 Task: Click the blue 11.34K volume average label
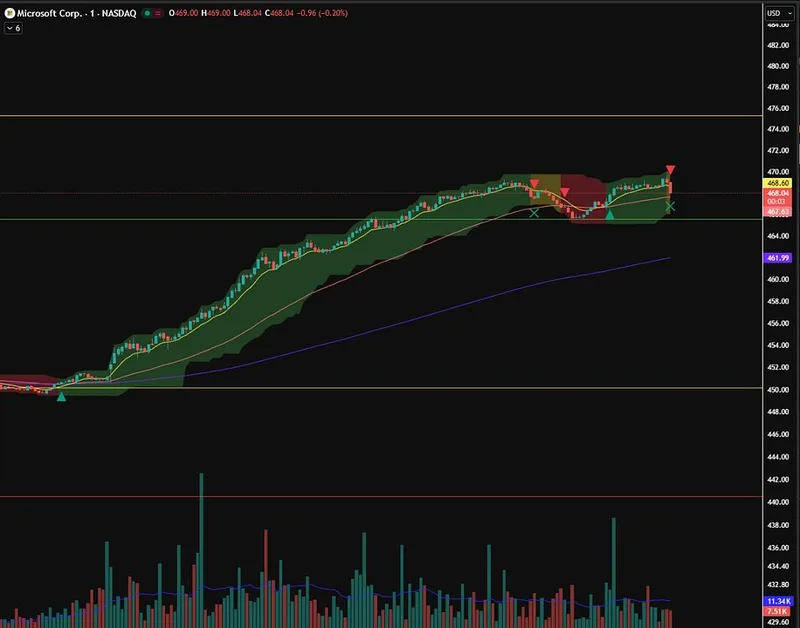[778, 601]
